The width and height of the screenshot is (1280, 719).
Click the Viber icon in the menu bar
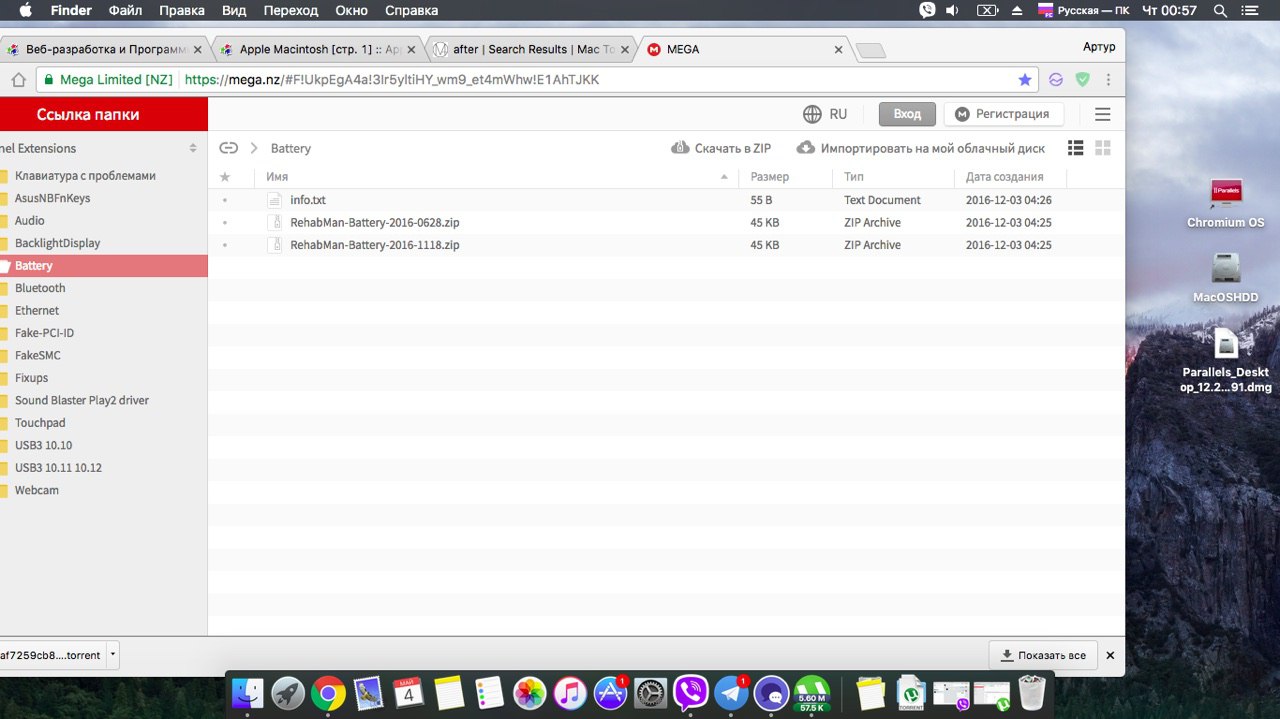tap(927, 10)
